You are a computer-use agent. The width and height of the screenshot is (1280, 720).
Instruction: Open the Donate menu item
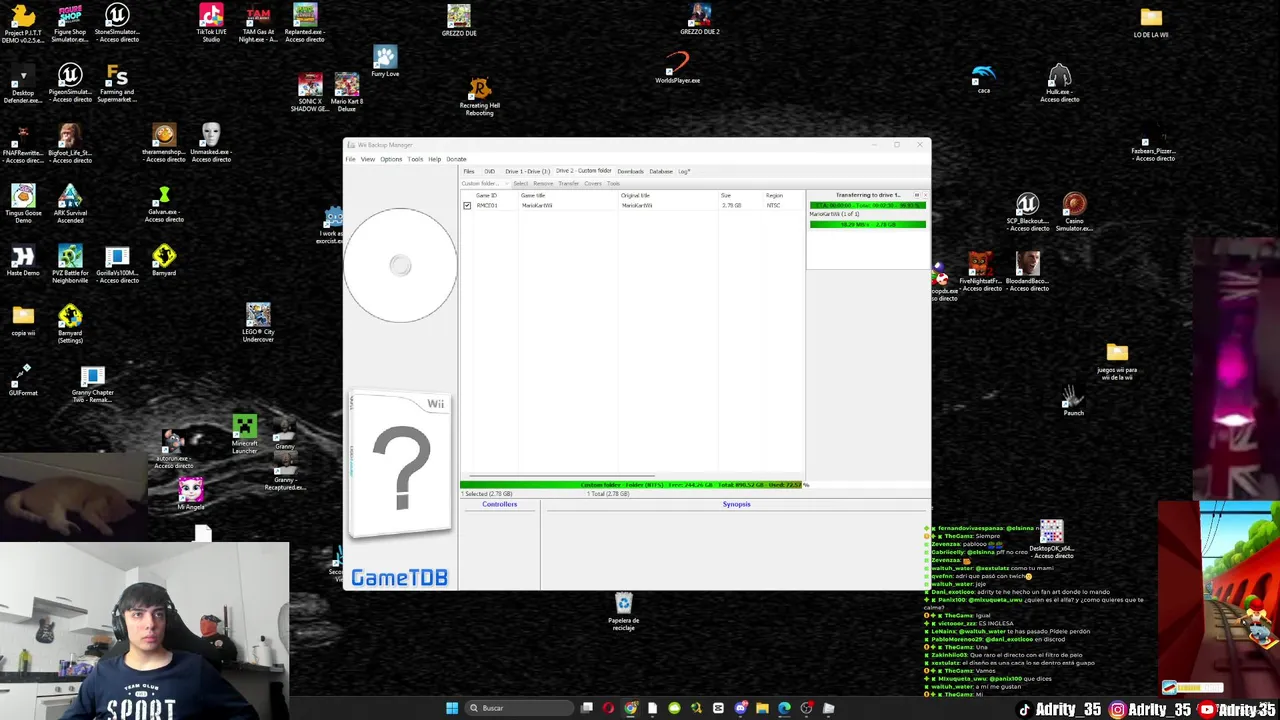tap(456, 159)
